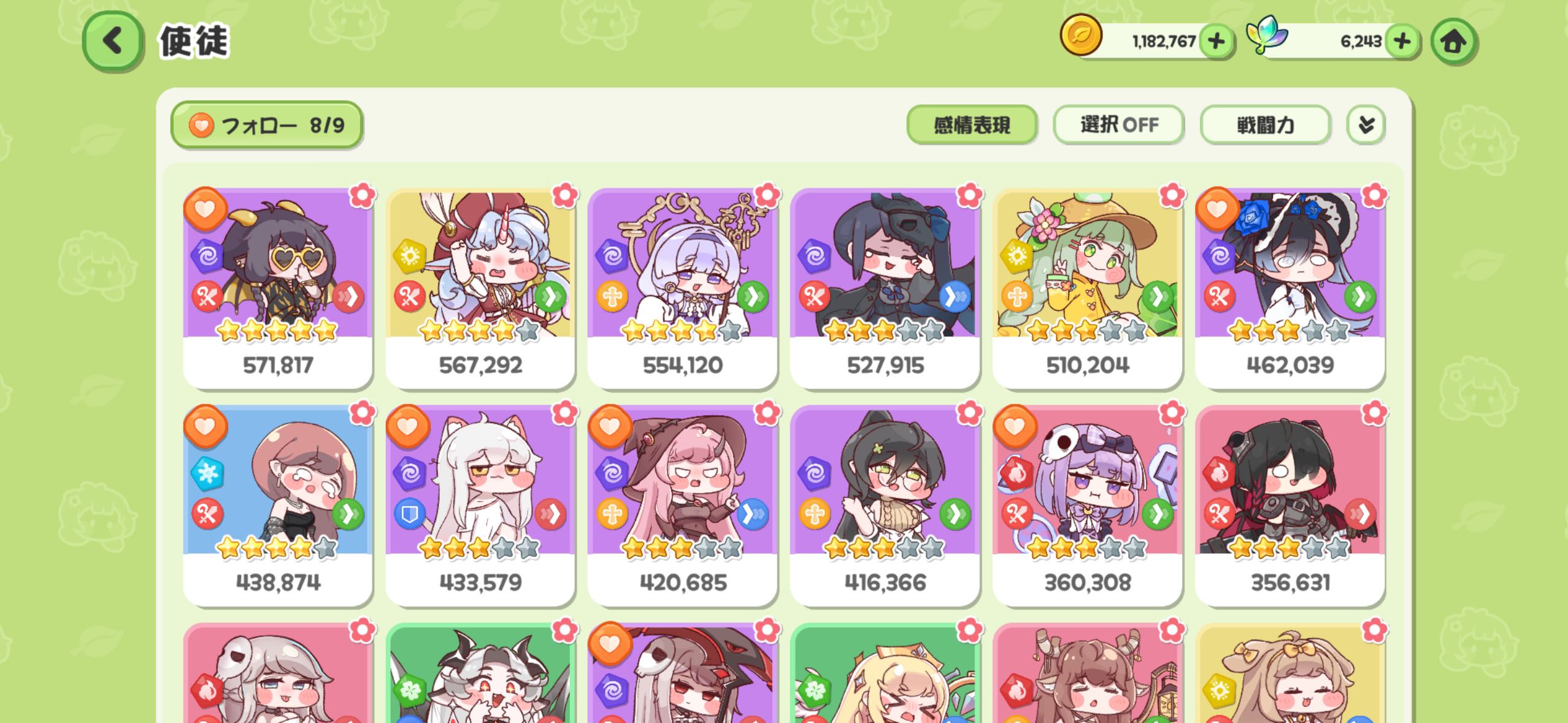Toggle 選択 OFF selection mode
Viewport: 1568px width, 723px height.
click(1119, 125)
